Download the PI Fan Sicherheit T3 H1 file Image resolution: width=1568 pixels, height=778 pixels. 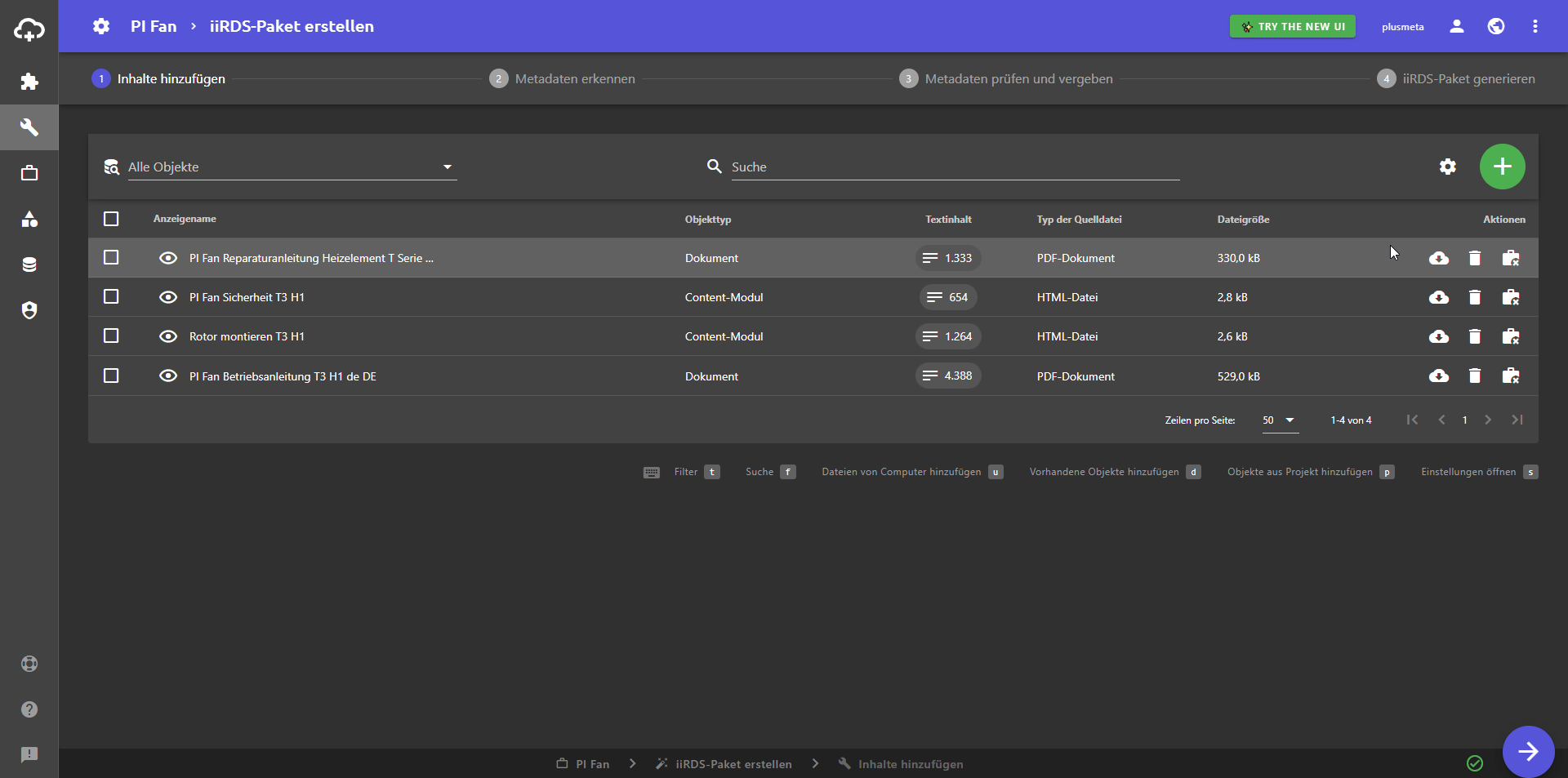point(1438,297)
